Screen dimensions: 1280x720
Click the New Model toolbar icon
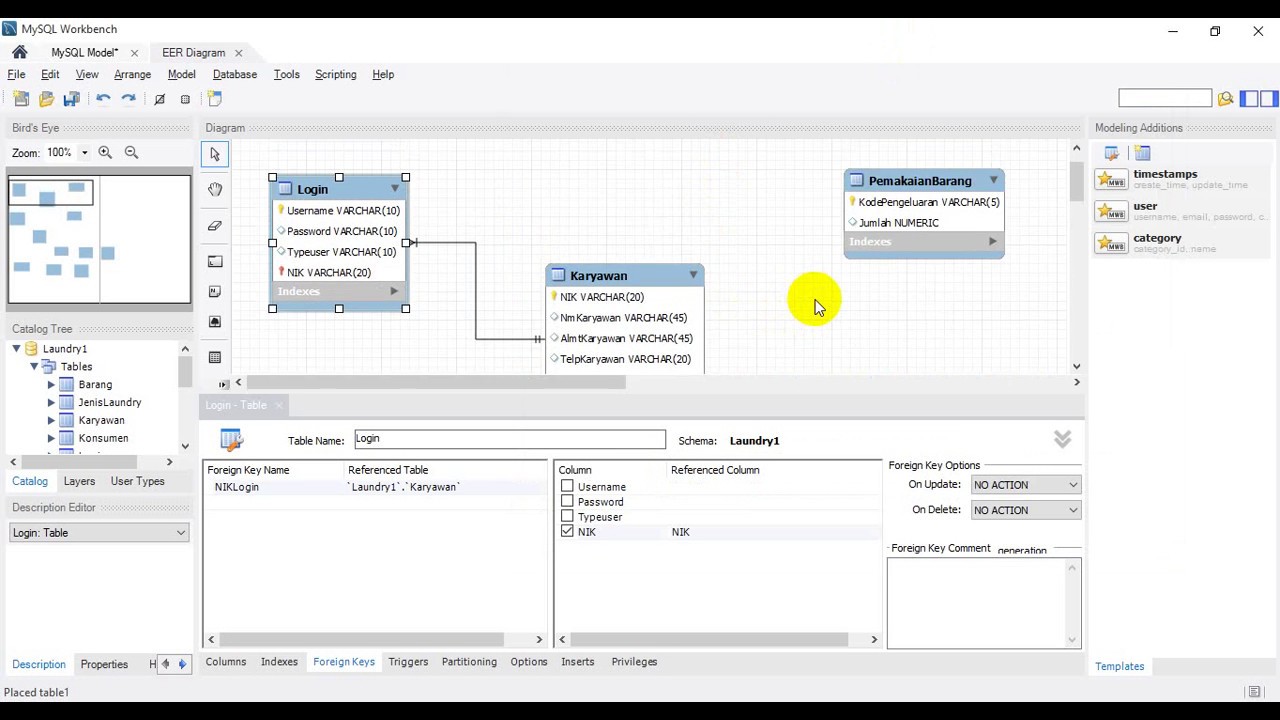pos(21,98)
